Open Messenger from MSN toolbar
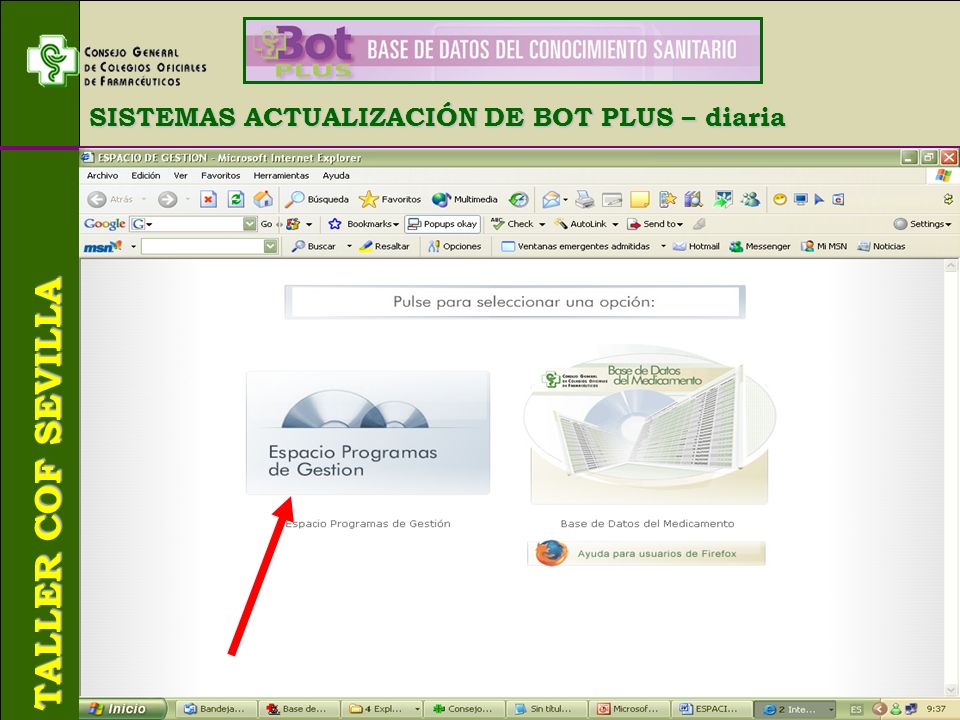 click(760, 247)
